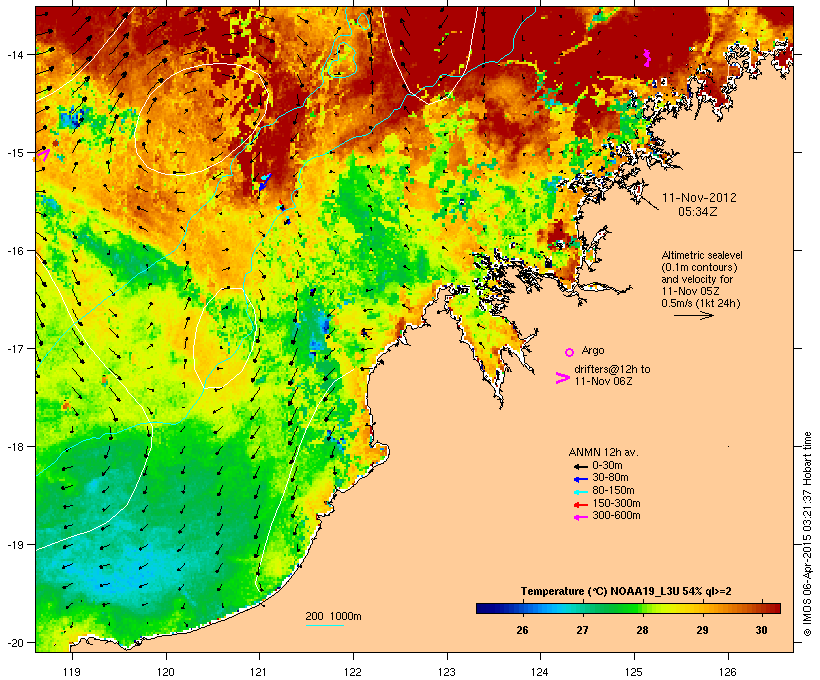Image resolution: width=820 pixels, height=680 pixels.
Task: Click the longitude axis label 122
Action: point(353,672)
